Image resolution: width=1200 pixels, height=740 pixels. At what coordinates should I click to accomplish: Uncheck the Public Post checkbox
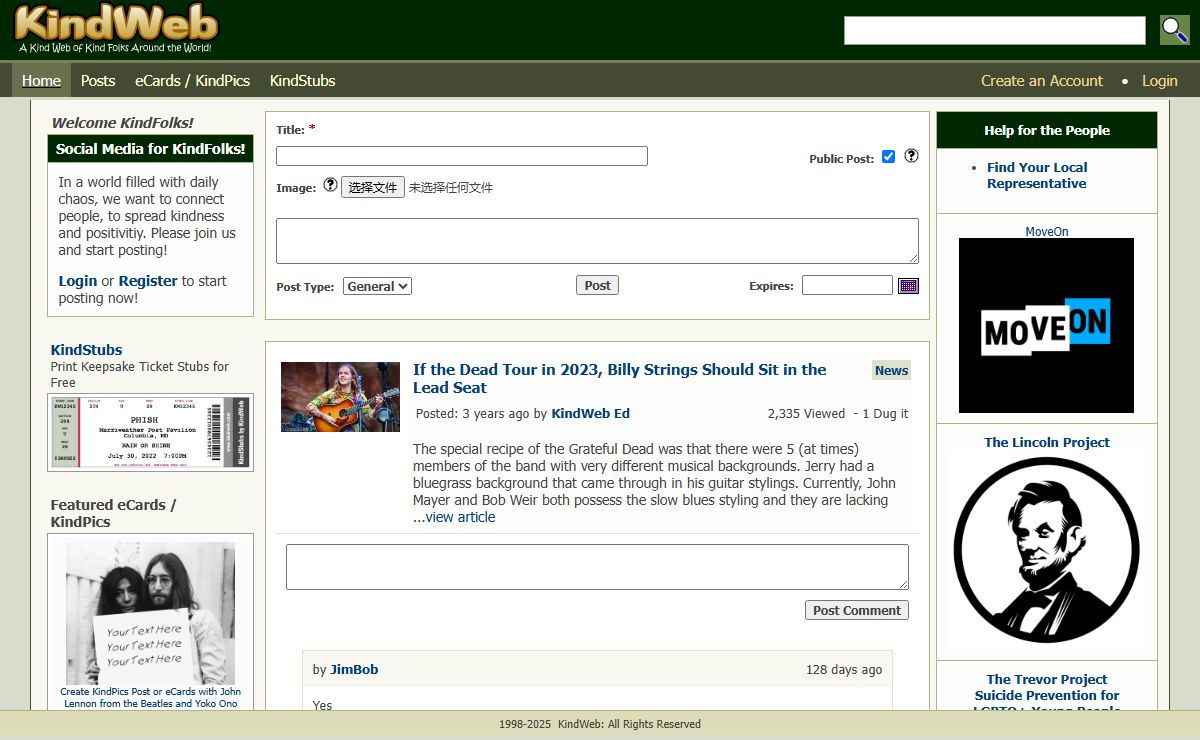[888, 156]
